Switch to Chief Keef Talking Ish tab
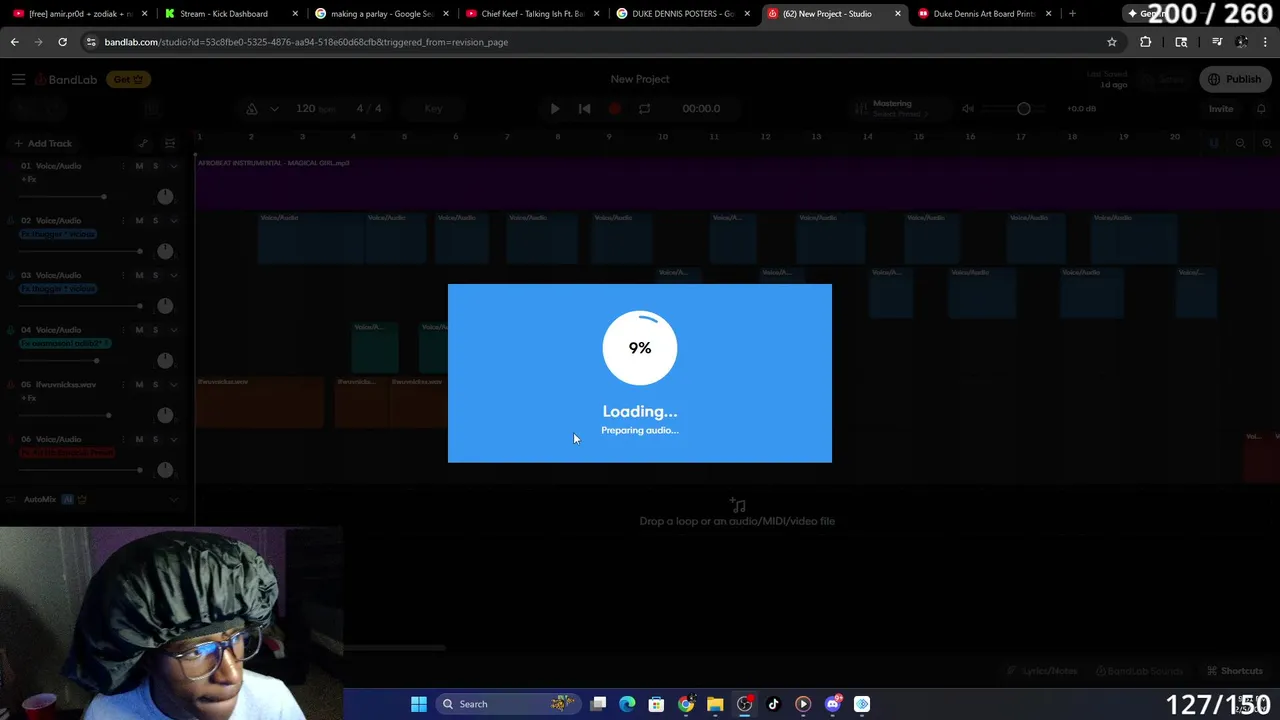The width and height of the screenshot is (1280, 720). click(530, 14)
